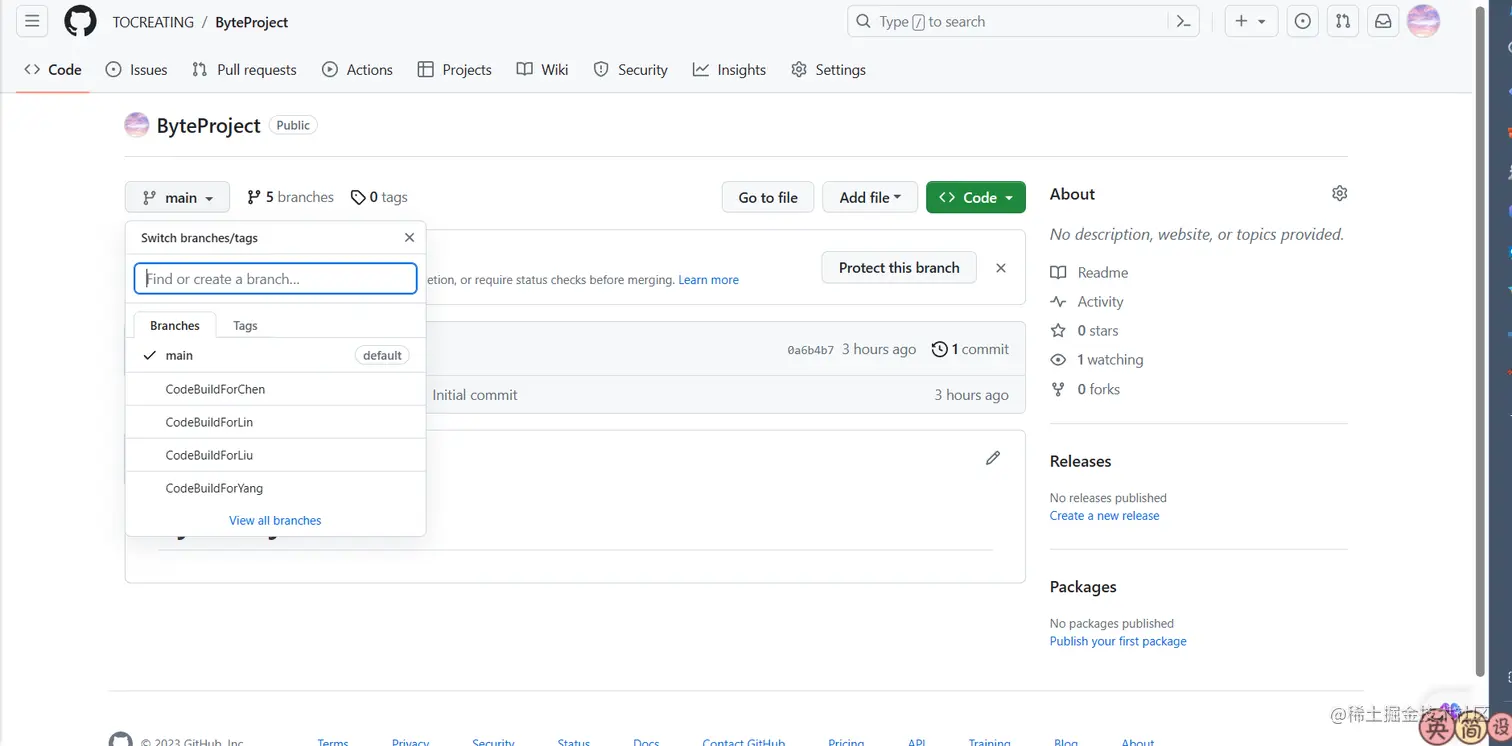Switch to the Issues tab
The image size is (1512, 746).
pyautogui.click(x=136, y=69)
